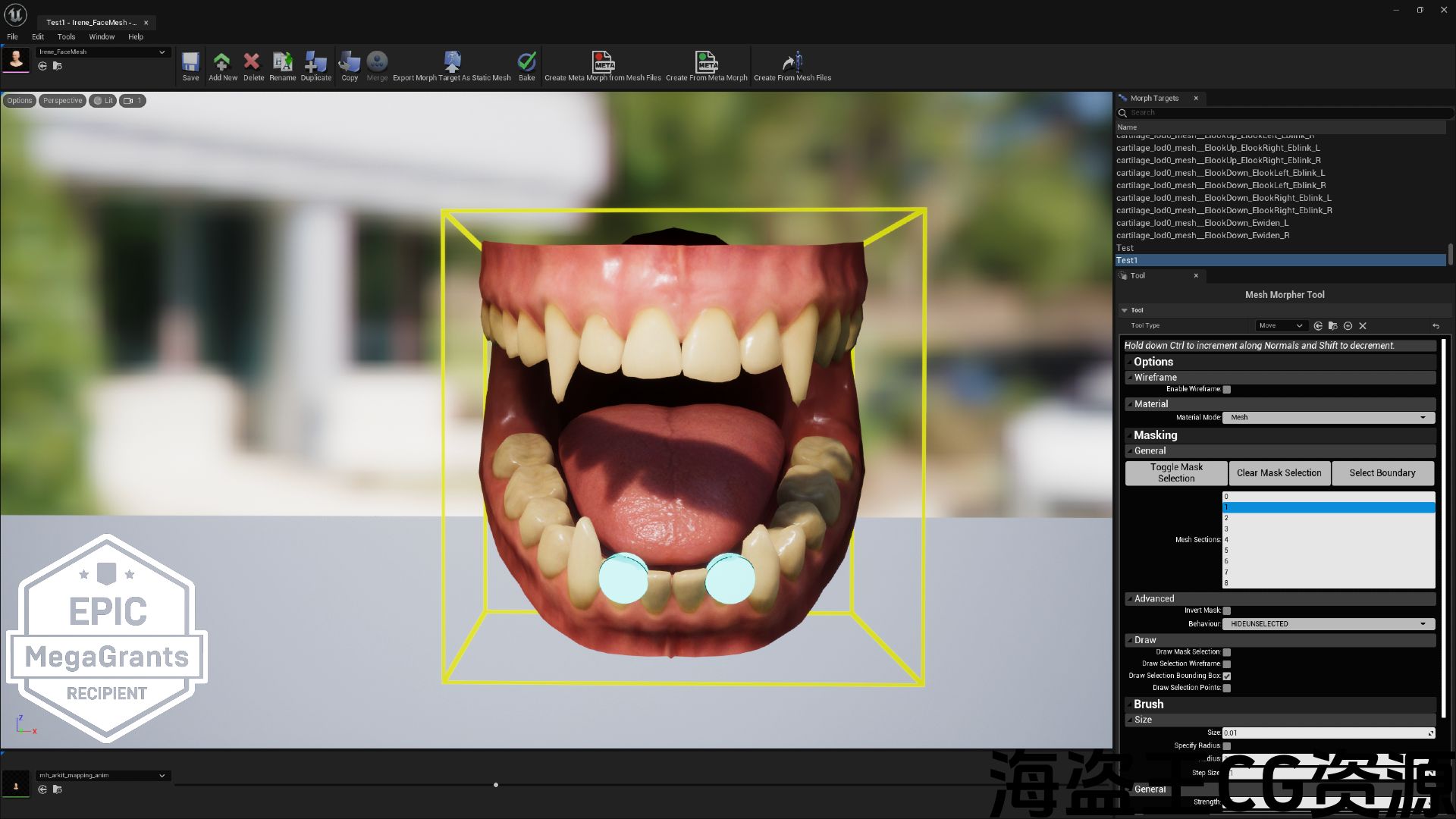The image size is (1456, 819).
Task: Click the animation timeline scrubber marker
Action: (496, 785)
